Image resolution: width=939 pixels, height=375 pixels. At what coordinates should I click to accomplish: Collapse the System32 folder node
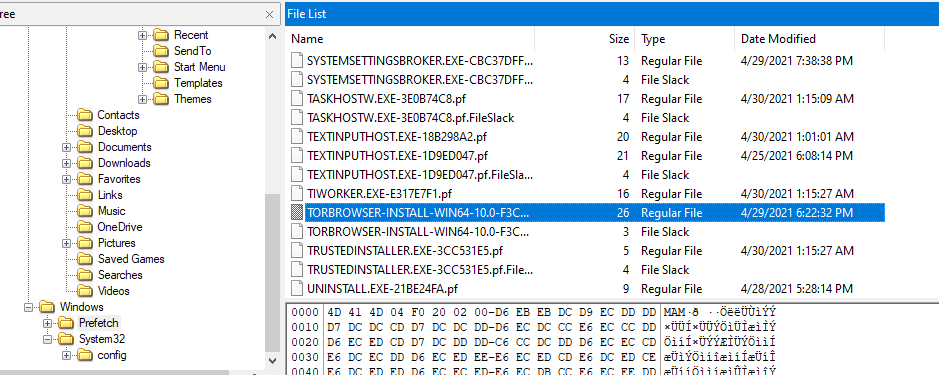(x=47, y=339)
